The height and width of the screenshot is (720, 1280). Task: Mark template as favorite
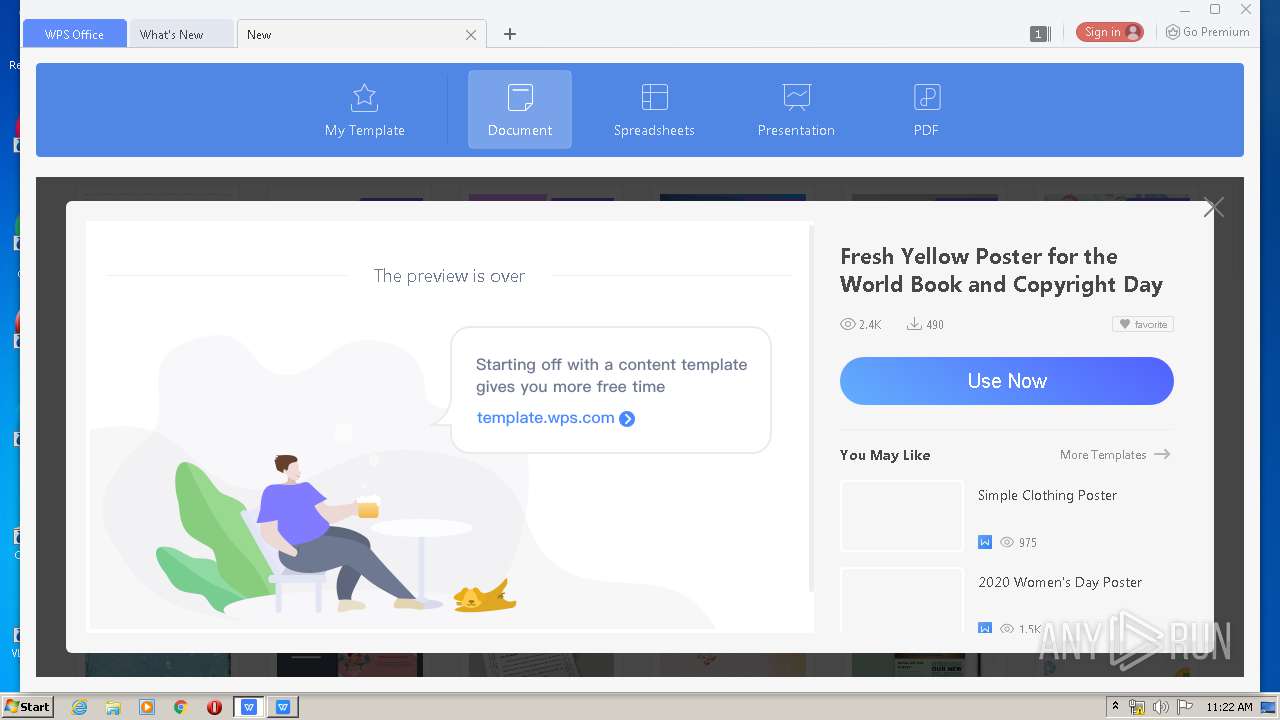tap(1142, 324)
